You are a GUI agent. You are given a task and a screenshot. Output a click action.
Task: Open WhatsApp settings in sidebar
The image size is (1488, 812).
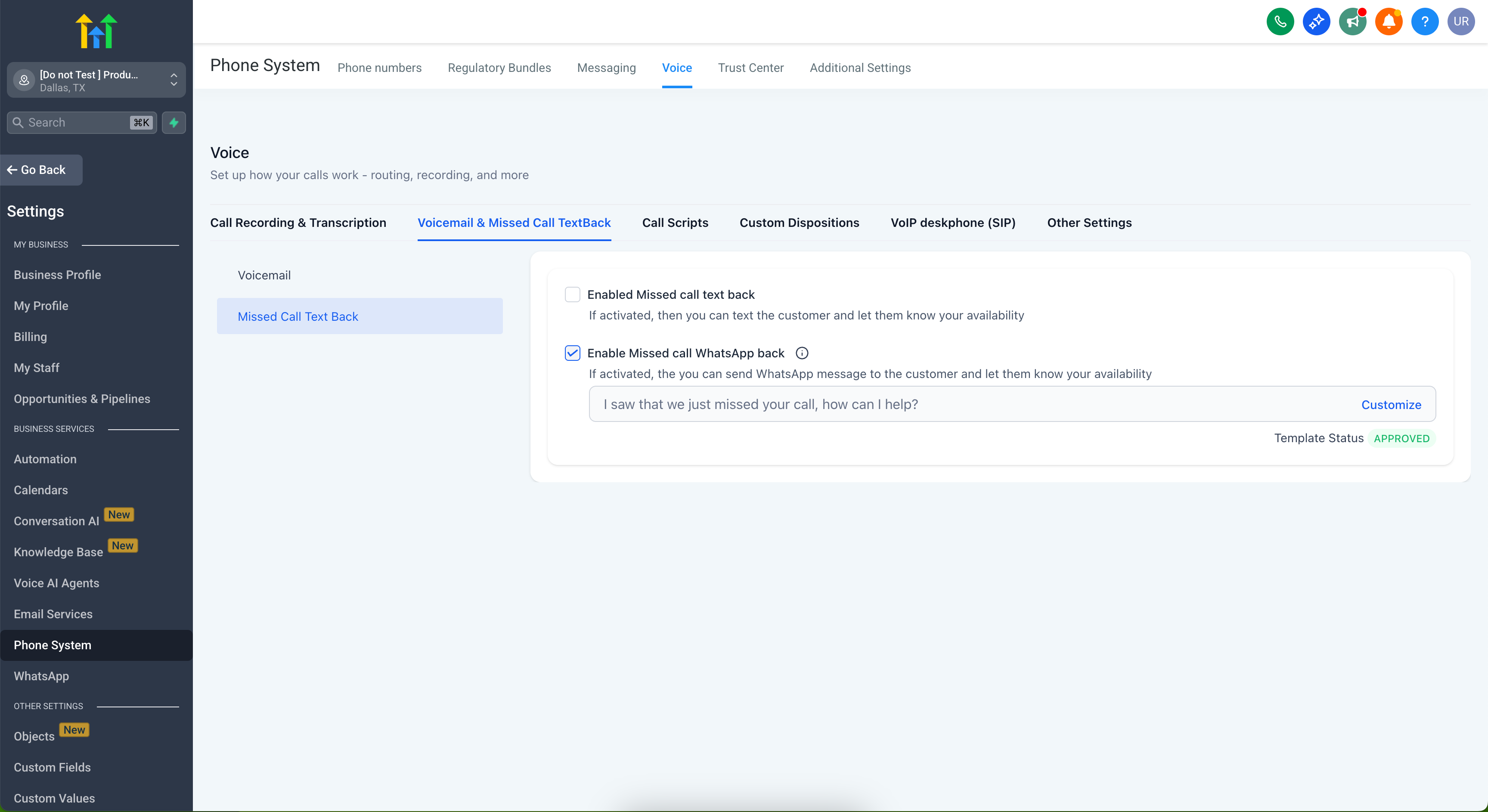tap(41, 676)
